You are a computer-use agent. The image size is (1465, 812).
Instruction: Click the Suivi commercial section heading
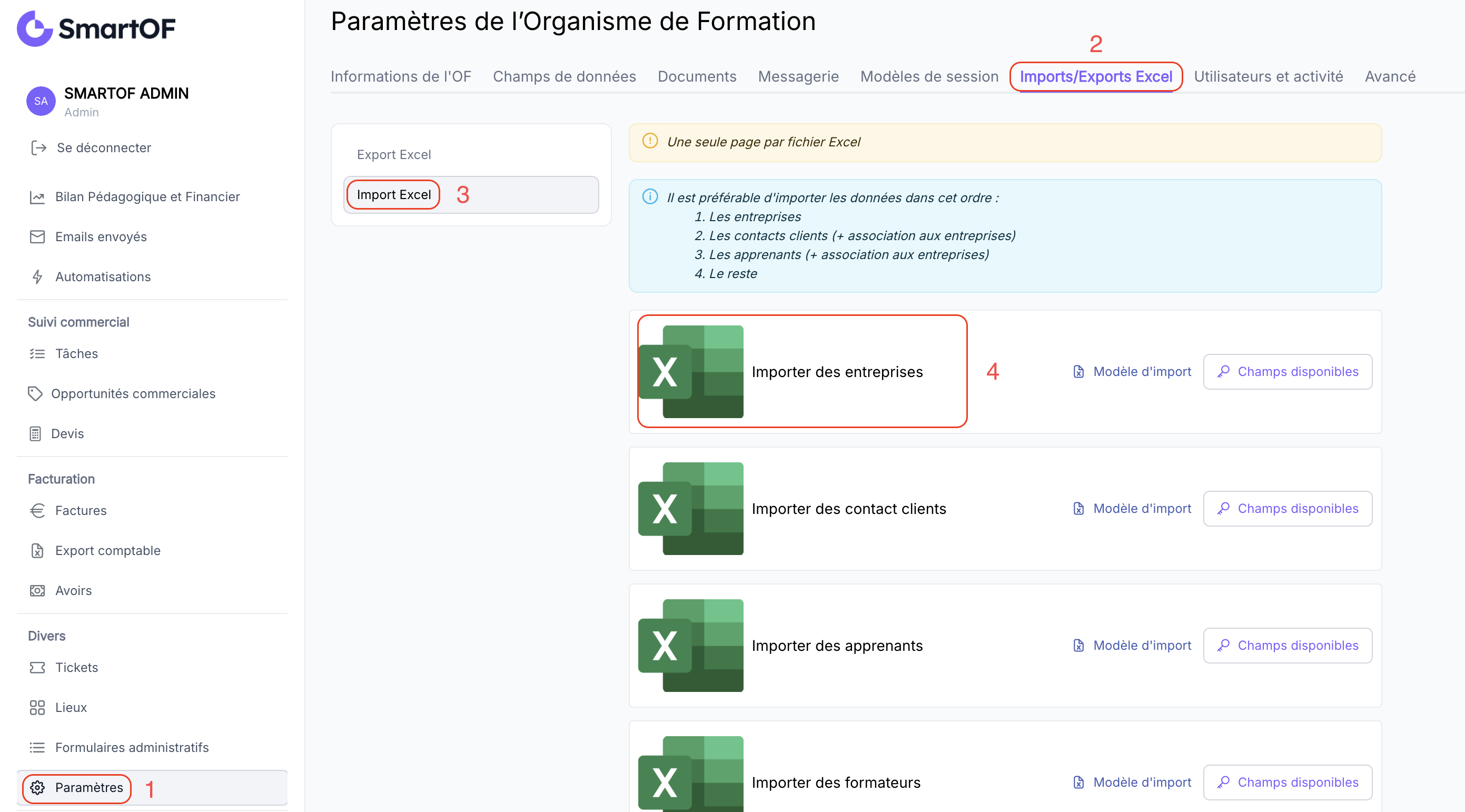pos(78,322)
